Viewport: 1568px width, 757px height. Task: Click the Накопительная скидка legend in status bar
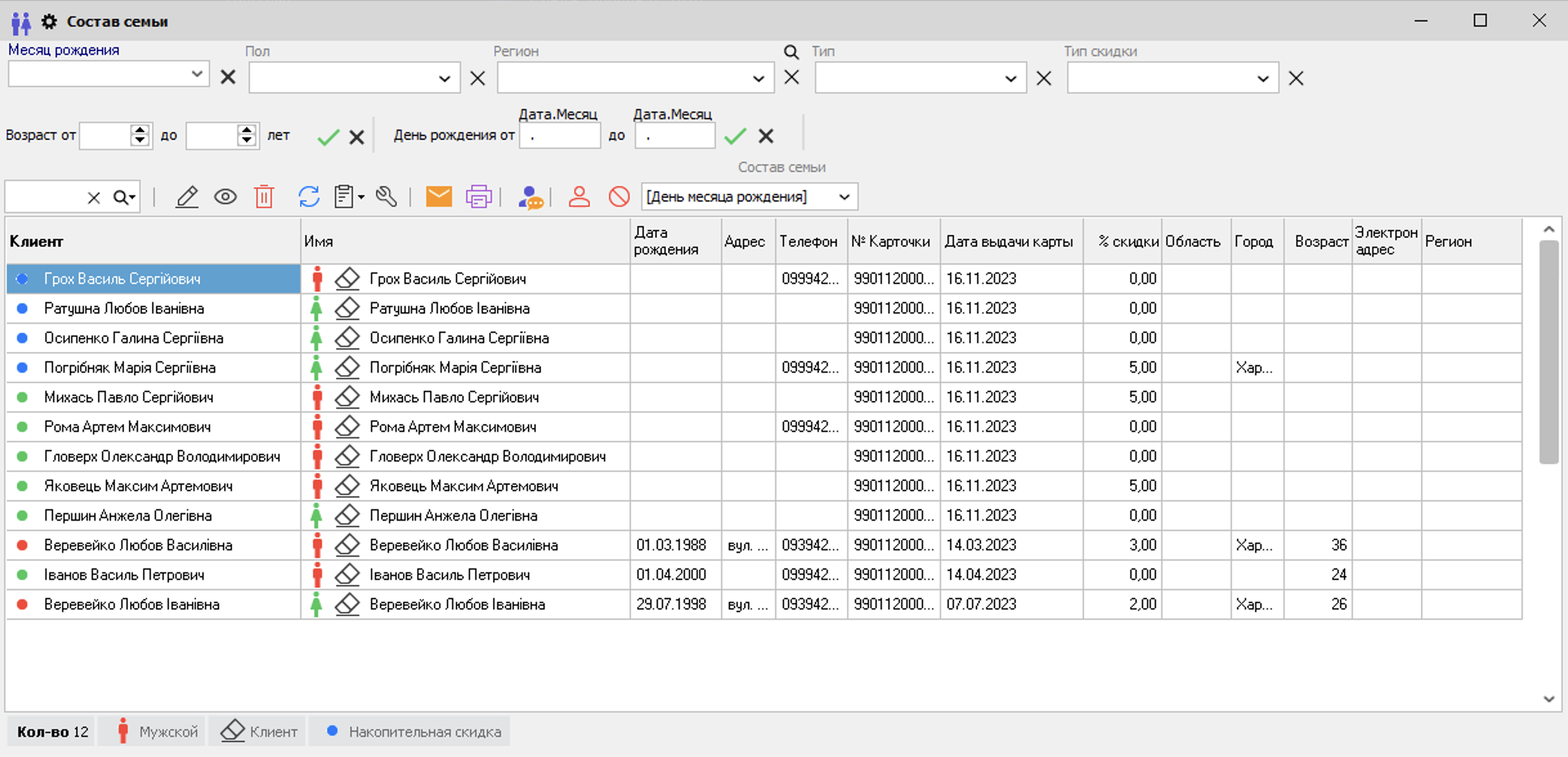[x=409, y=732]
